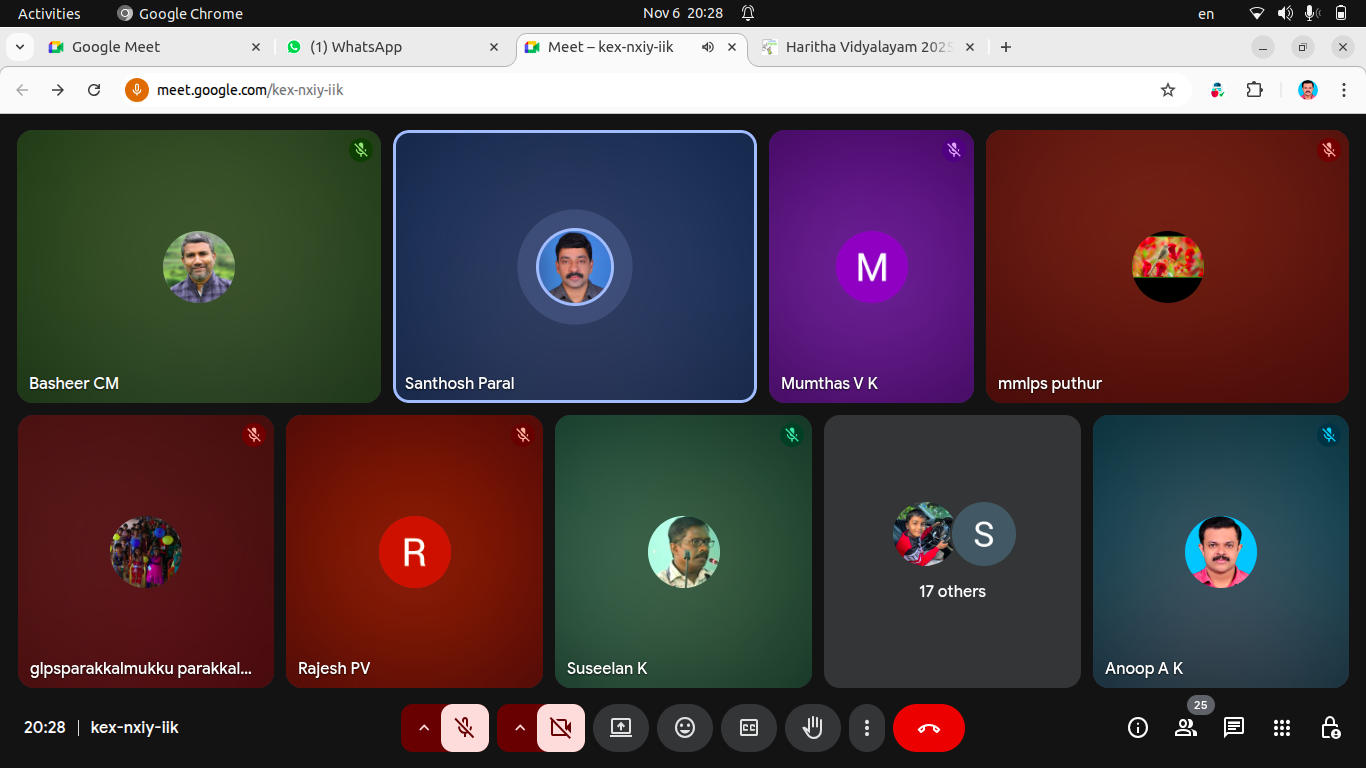Turn on the camera
The image size is (1366, 768).
560,728
